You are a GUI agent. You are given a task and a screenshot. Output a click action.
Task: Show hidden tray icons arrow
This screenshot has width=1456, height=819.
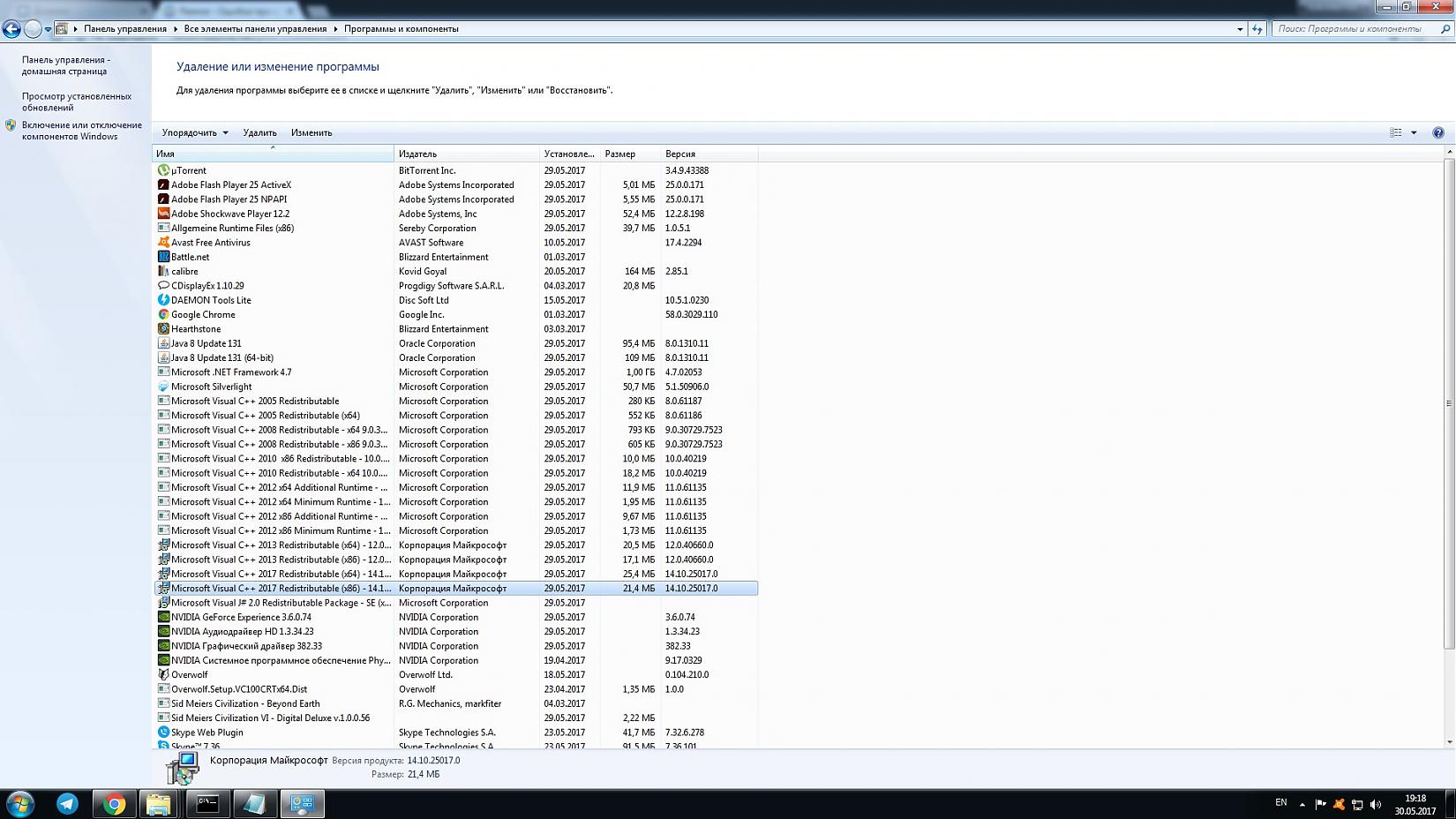pyautogui.click(x=1302, y=804)
